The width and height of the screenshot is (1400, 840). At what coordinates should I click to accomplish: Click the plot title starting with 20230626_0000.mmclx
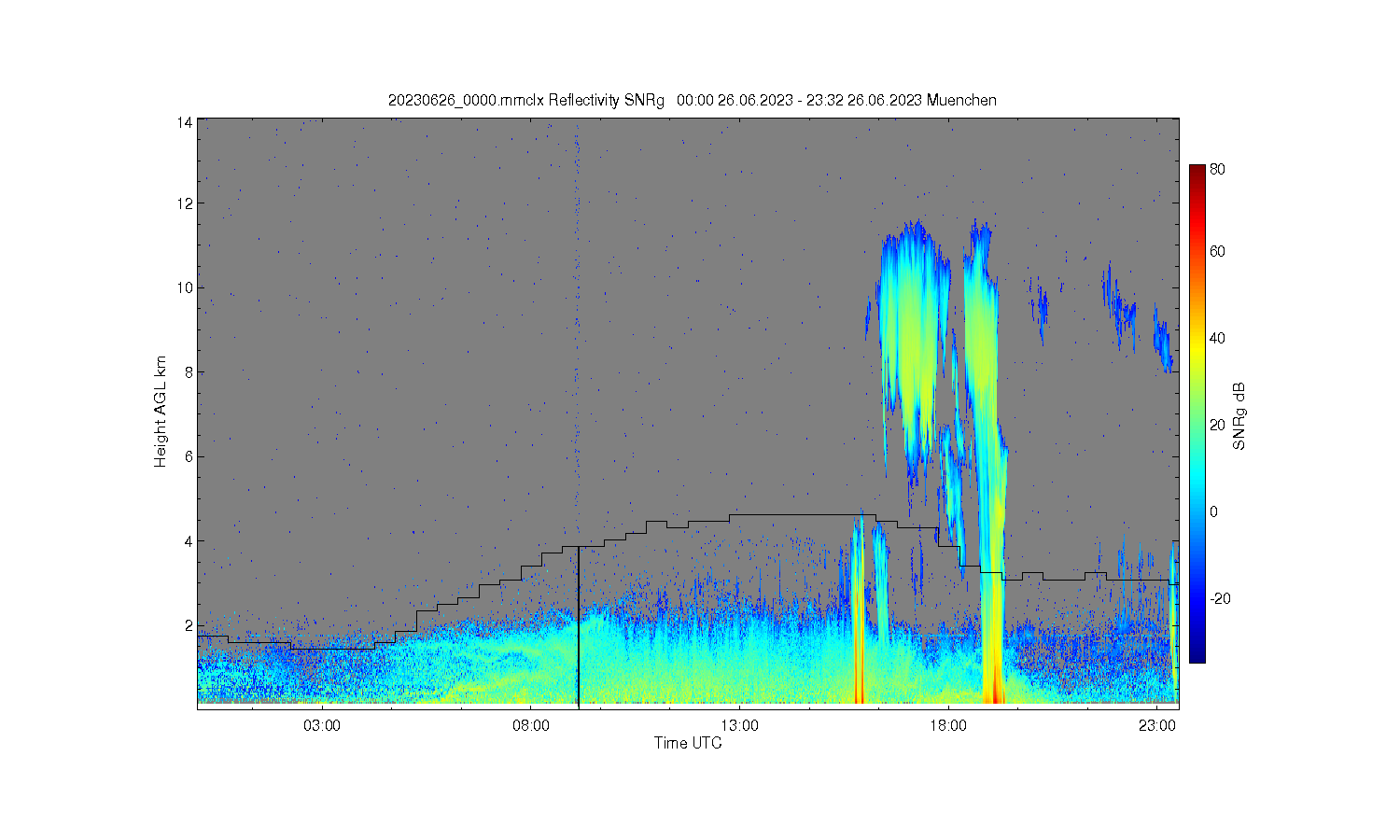pyautogui.click(x=693, y=100)
